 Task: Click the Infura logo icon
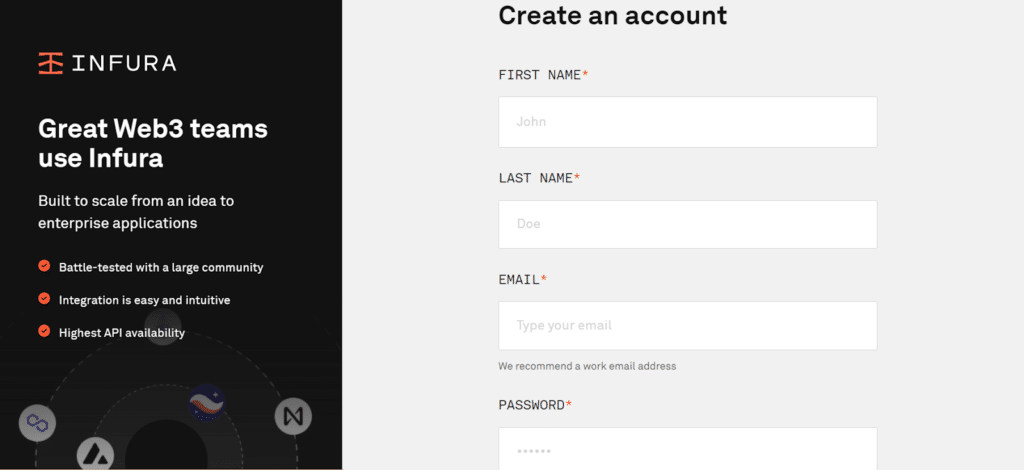(50, 63)
